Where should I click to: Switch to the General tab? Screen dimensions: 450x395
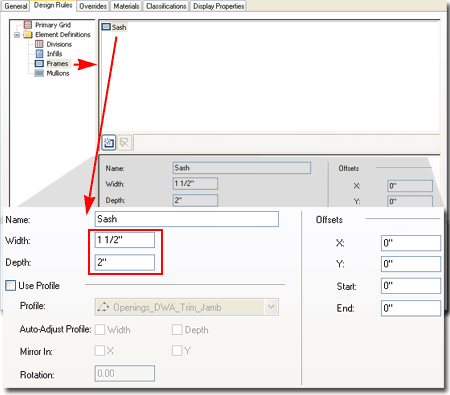[15, 6]
